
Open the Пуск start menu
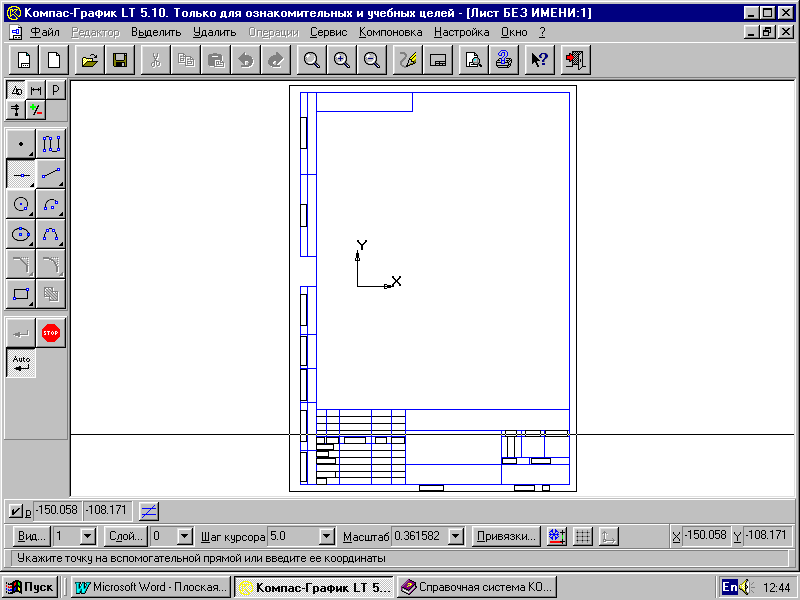pyautogui.click(x=30, y=587)
